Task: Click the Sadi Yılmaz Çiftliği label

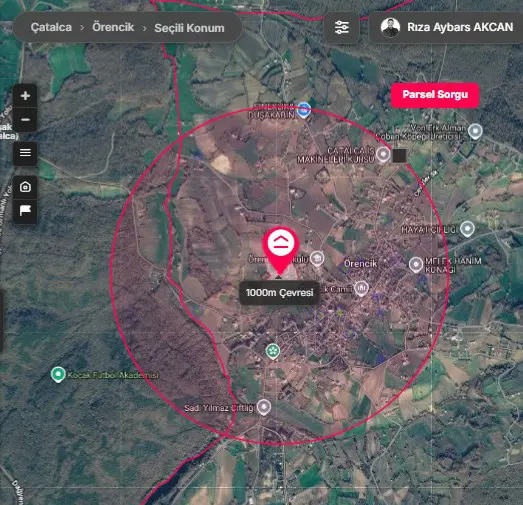Action: pos(220,408)
